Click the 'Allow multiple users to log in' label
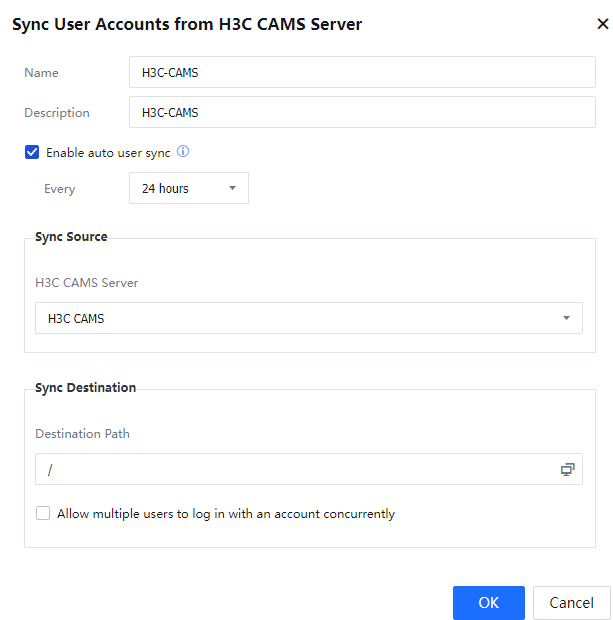The width and height of the screenshot is (613, 620). [226, 514]
